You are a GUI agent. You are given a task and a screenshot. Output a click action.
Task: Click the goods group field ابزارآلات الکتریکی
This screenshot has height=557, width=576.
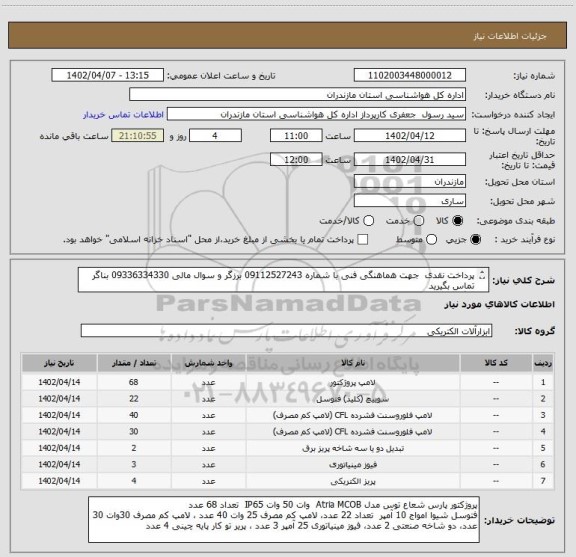pos(286,331)
